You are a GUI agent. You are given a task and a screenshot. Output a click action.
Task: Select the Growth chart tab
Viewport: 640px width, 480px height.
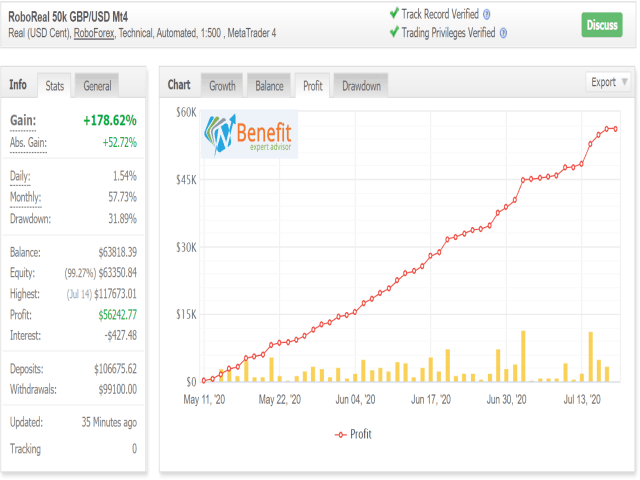click(222, 86)
